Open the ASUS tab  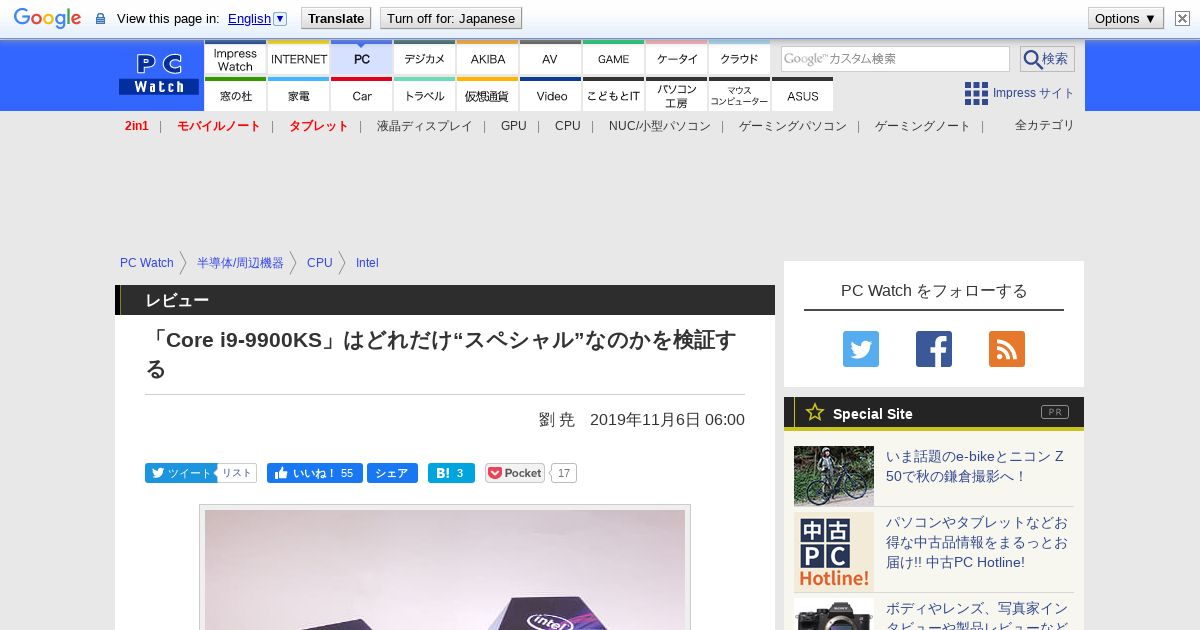[x=803, y=95]
